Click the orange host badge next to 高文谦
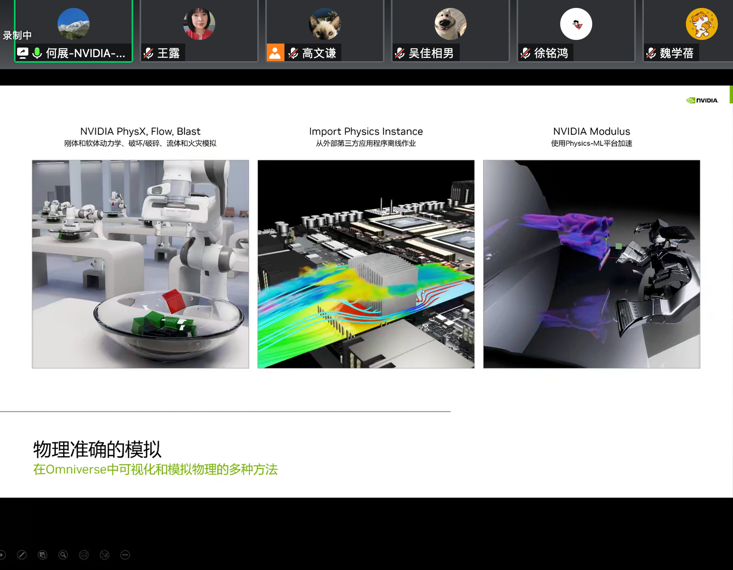 (x=275, y=53)
